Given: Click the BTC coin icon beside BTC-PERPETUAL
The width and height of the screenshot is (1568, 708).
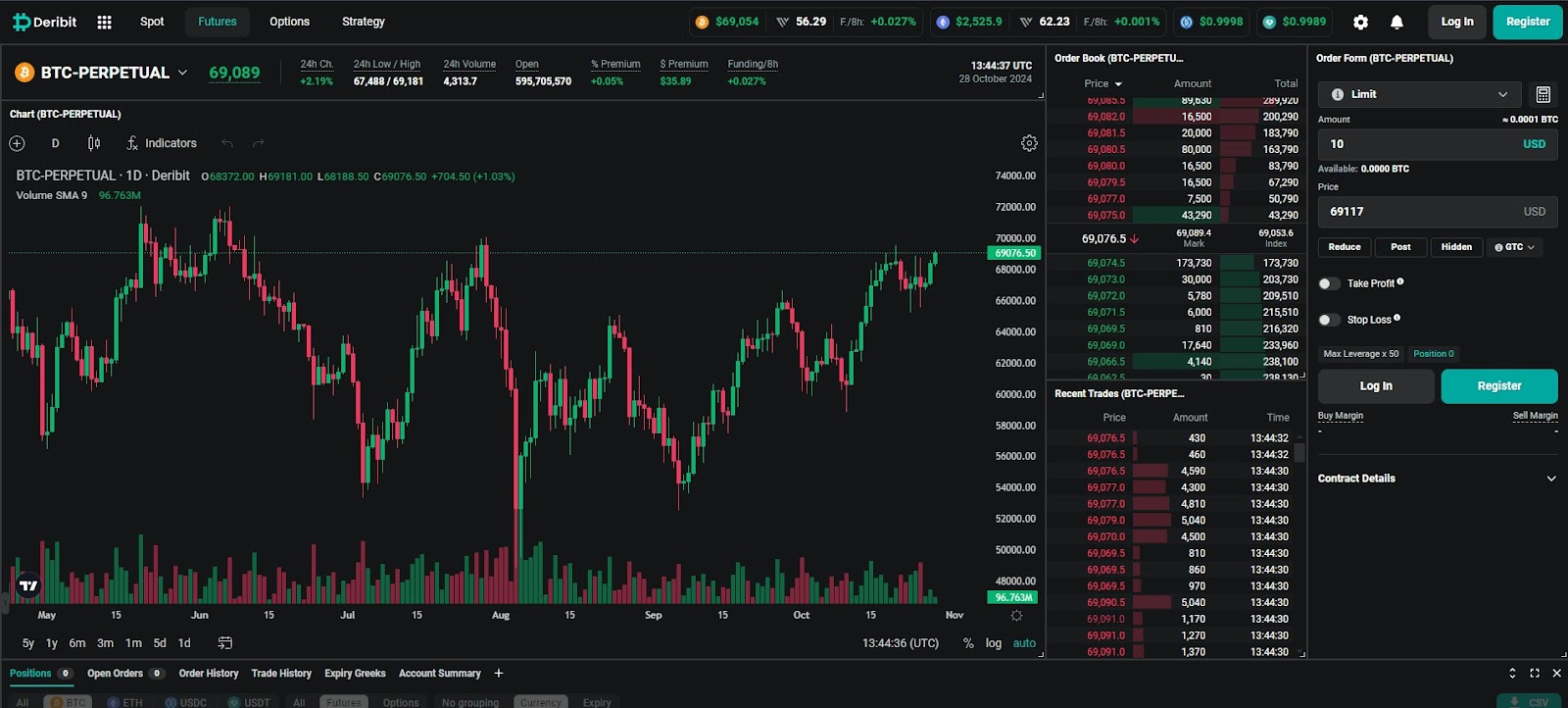Looking at the screenshot, I should [24, 73].
